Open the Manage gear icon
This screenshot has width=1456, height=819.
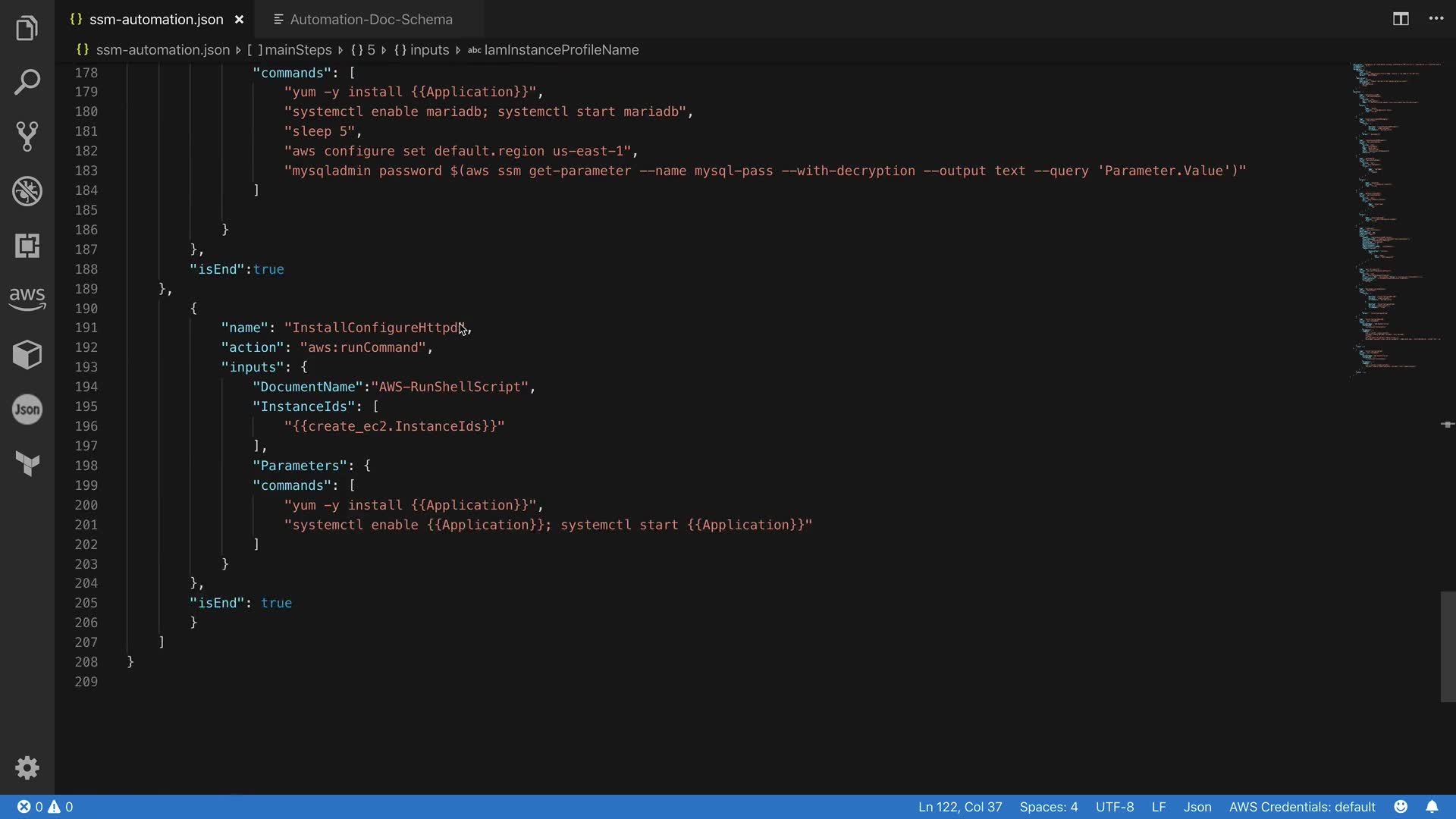(27, 767)
